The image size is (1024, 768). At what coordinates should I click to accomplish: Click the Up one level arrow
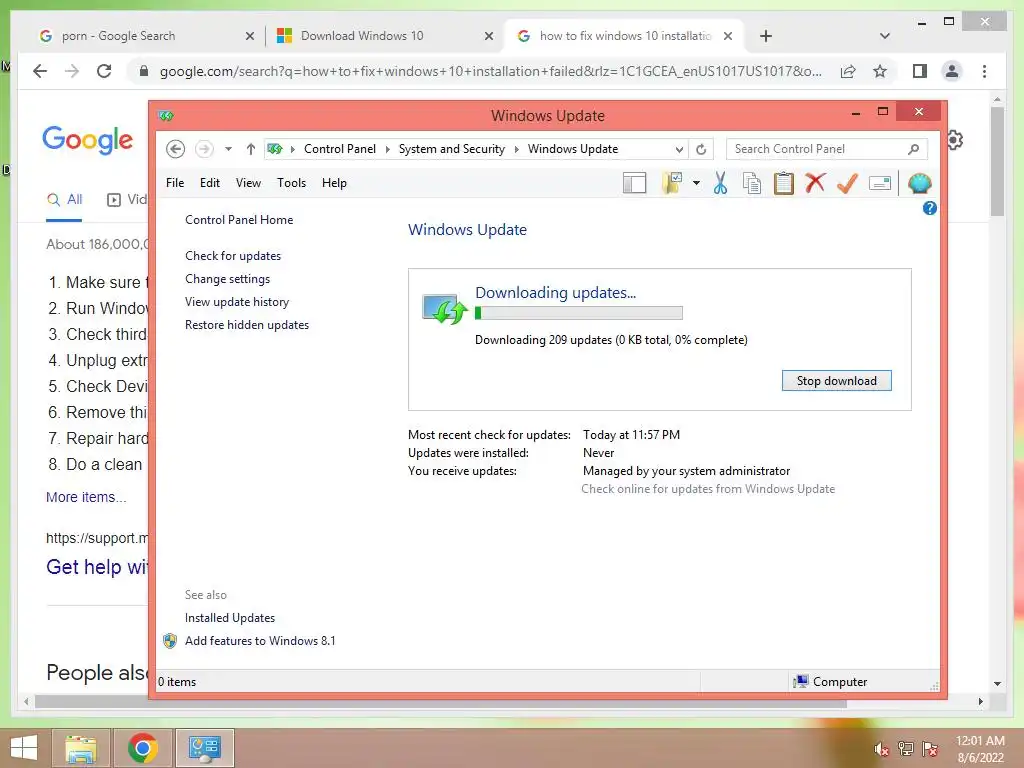pyautogui.click(x=250, y=149)
